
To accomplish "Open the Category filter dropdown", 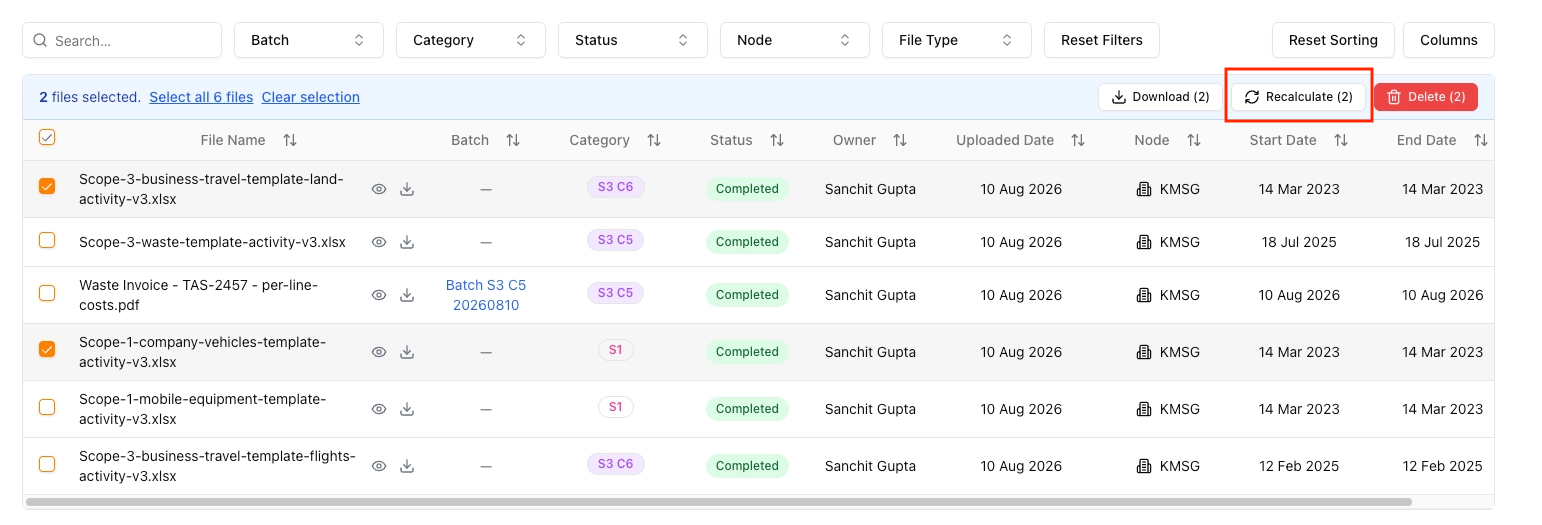I will click(x=471, y=40).
